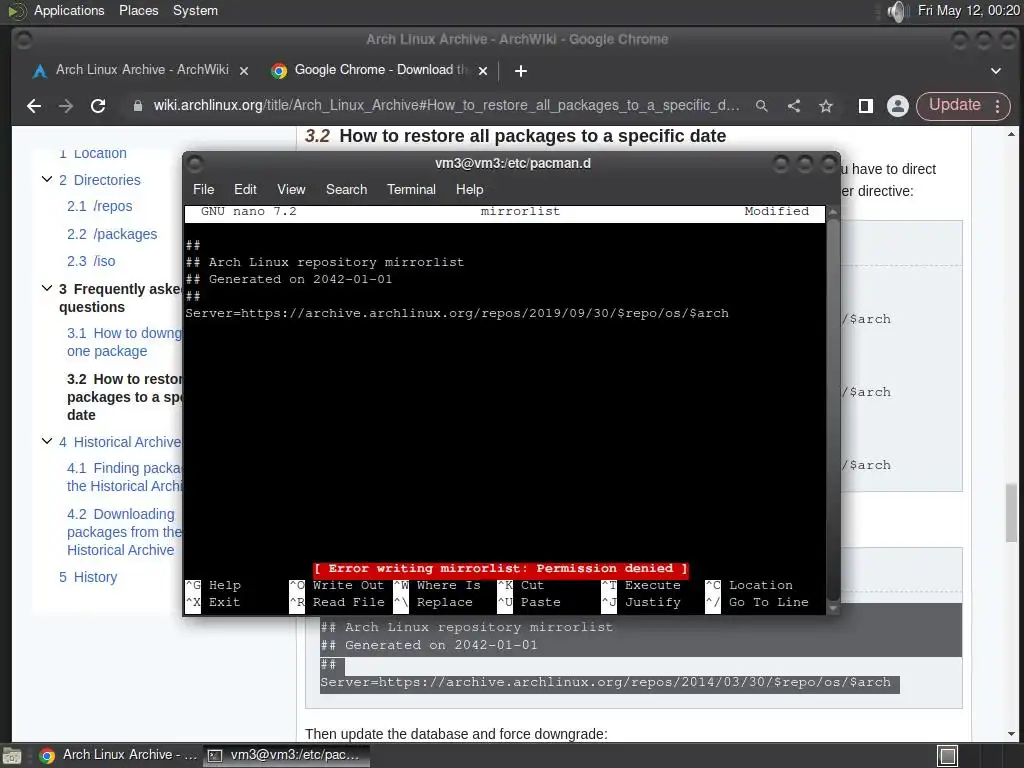Switch to Google Chrome - Download tab
The image size is (1024, 768).
pyautogui.click(x=380, y=70)
